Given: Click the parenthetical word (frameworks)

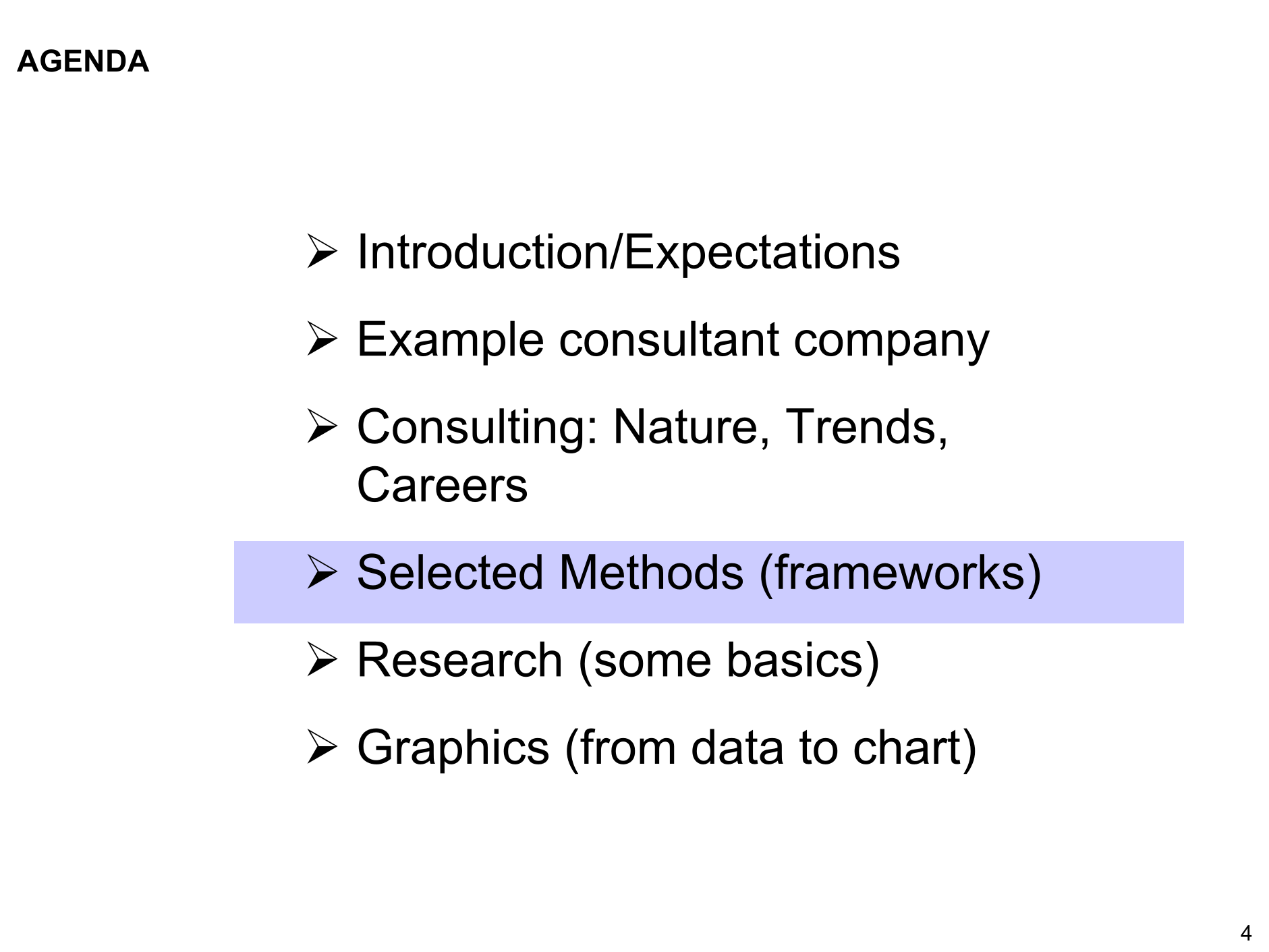Looking at the screenshot, I should (x=900, y=573).
